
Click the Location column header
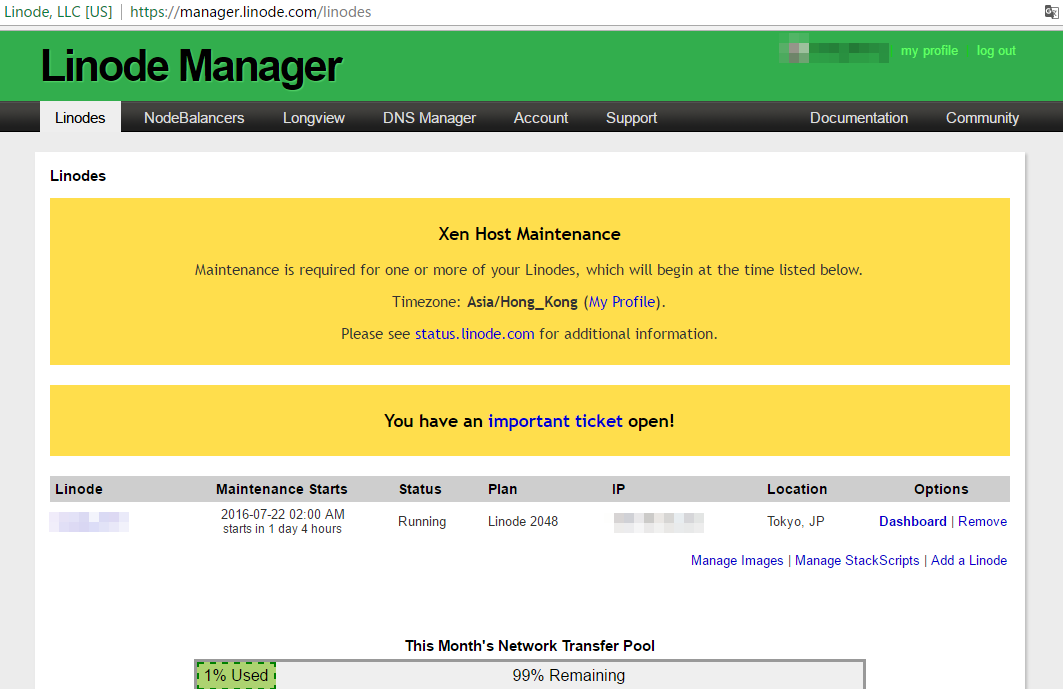point(797,489)
